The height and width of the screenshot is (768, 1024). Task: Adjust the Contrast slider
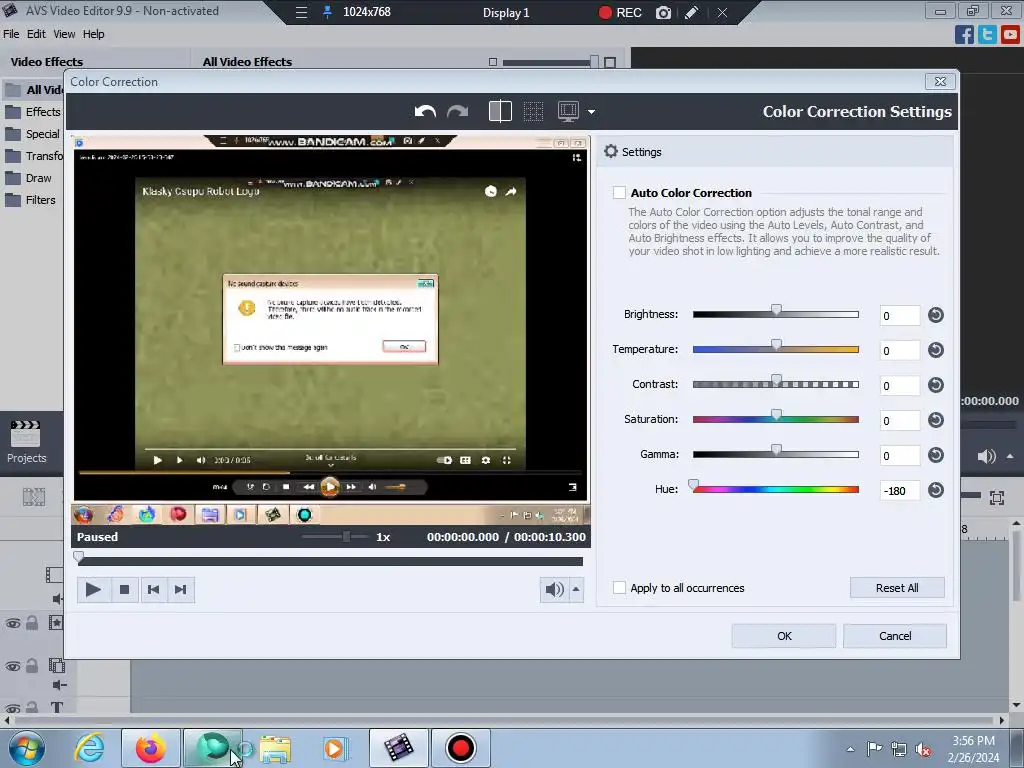click(x=776, y=381)
